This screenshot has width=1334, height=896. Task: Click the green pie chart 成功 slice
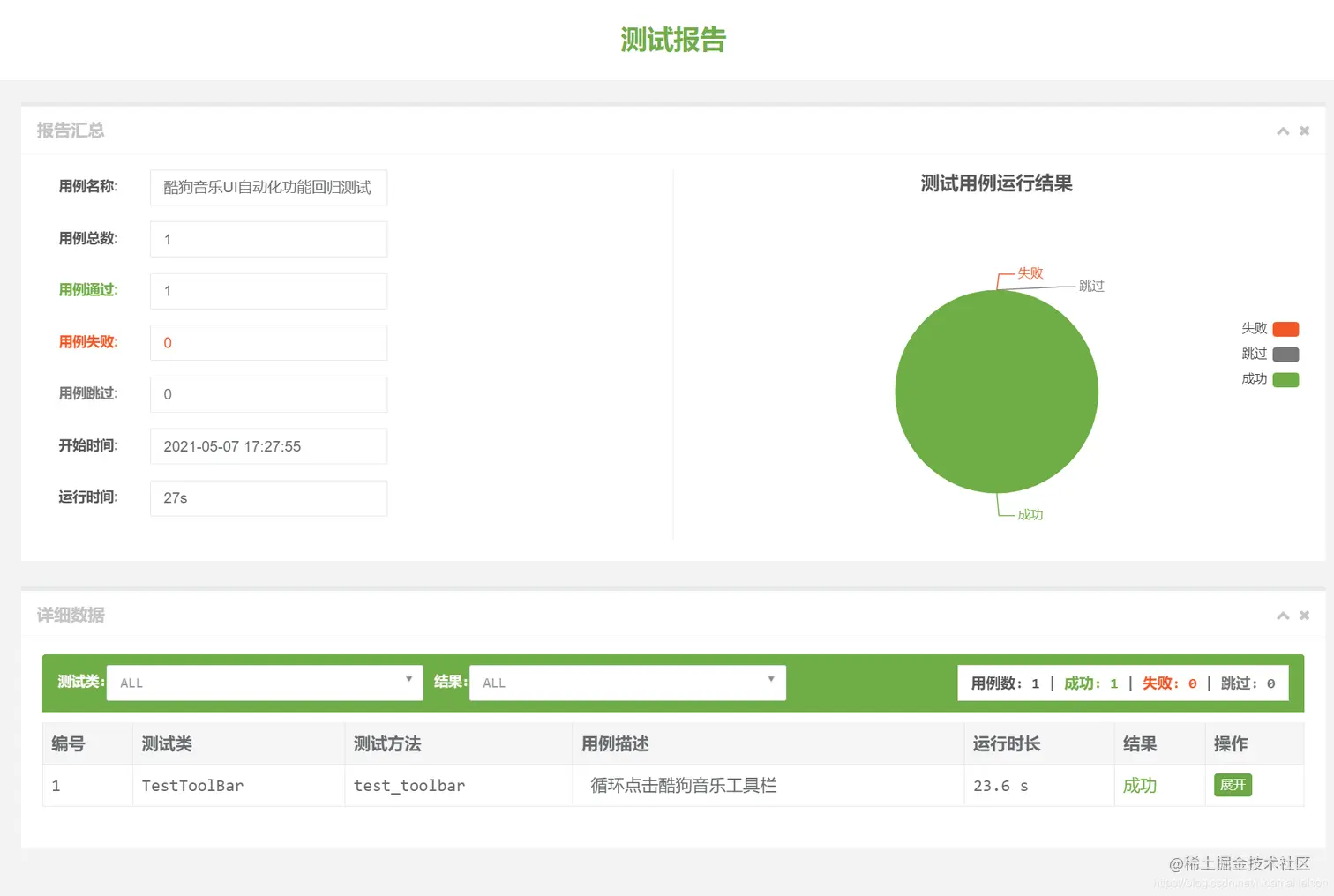996,392
